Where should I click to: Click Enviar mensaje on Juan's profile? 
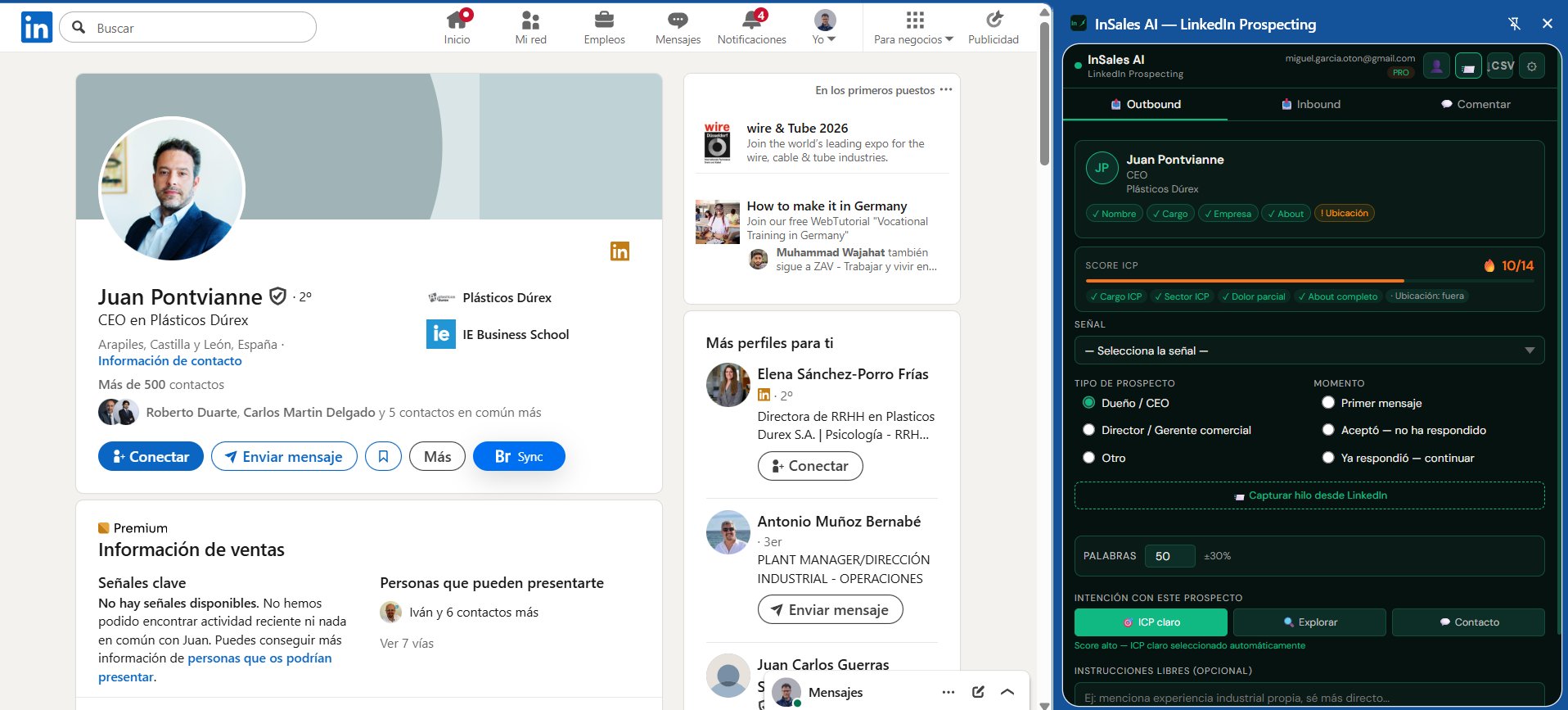click(284, 456)
